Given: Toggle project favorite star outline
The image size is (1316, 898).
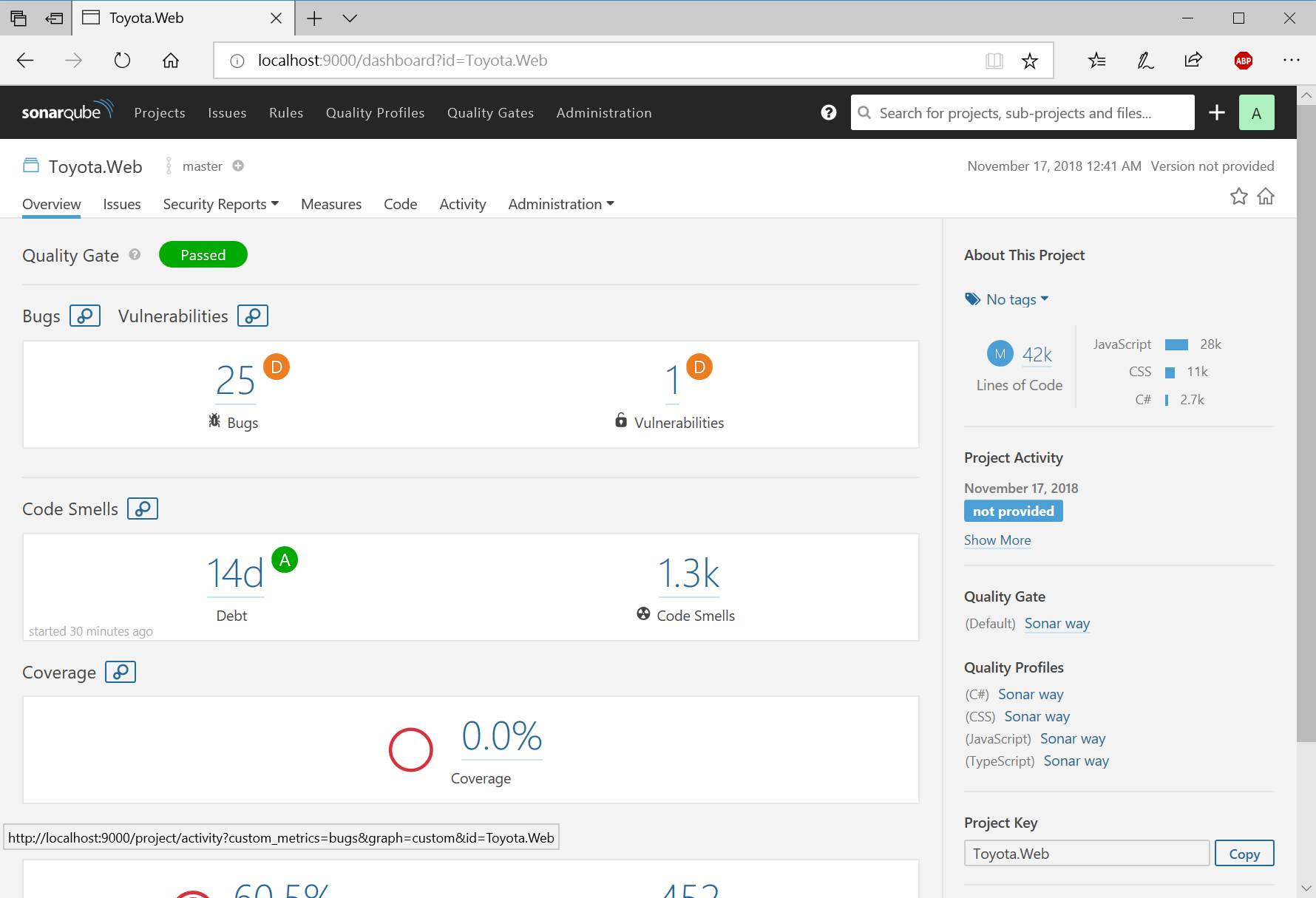Looking at the screenshot, I should 1239,196.
